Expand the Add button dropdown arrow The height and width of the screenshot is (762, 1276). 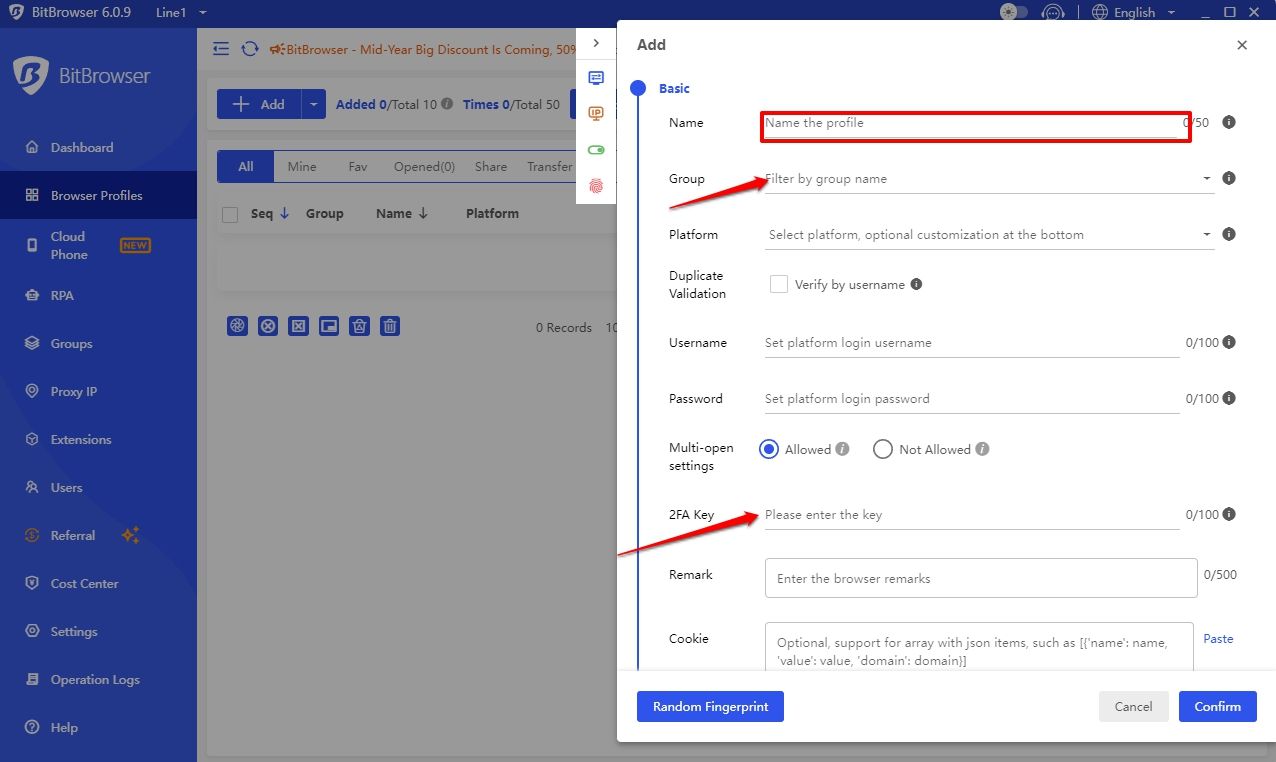click(x=314, y=104)
